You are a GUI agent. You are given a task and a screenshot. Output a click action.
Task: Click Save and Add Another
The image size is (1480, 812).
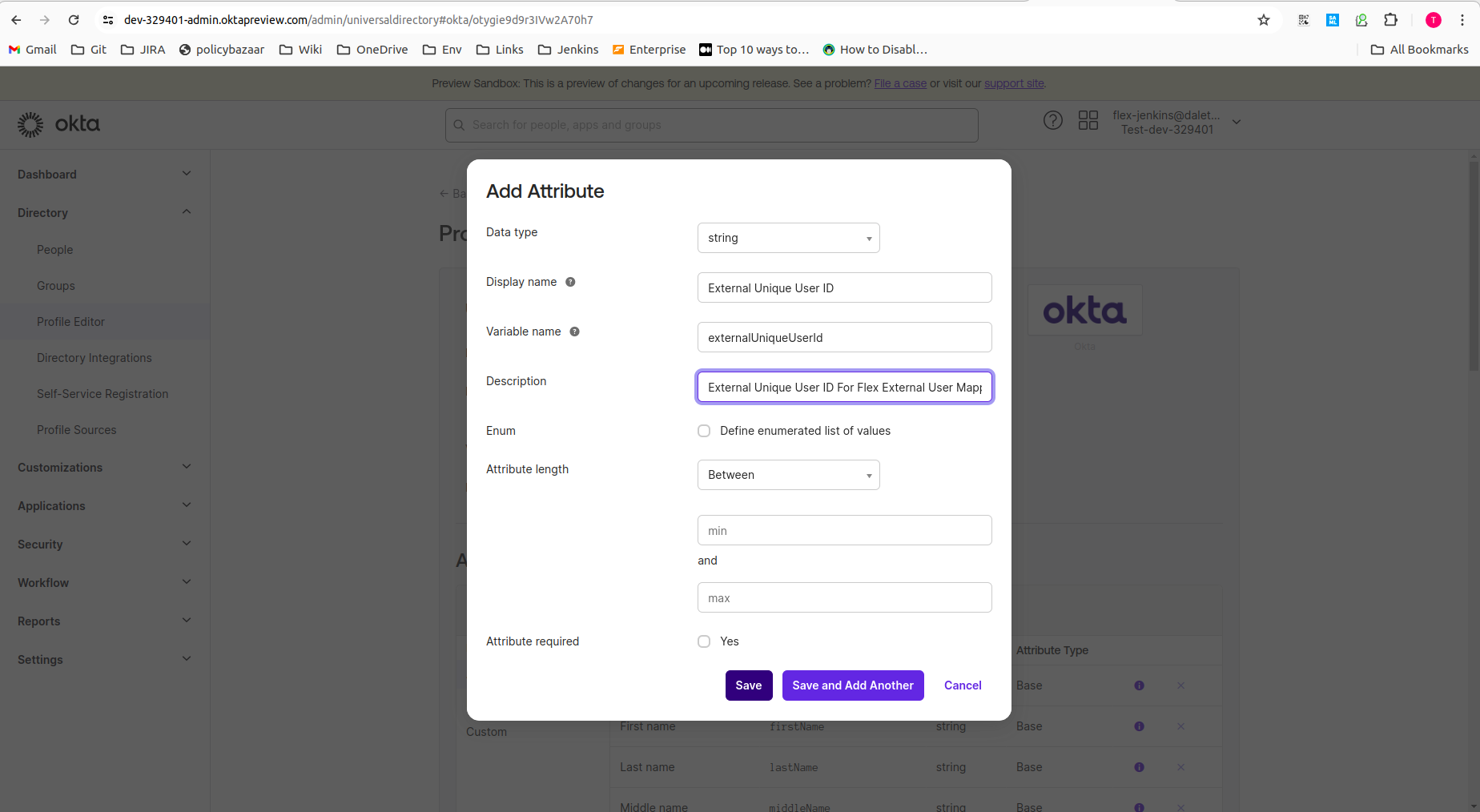coord(852,685)
